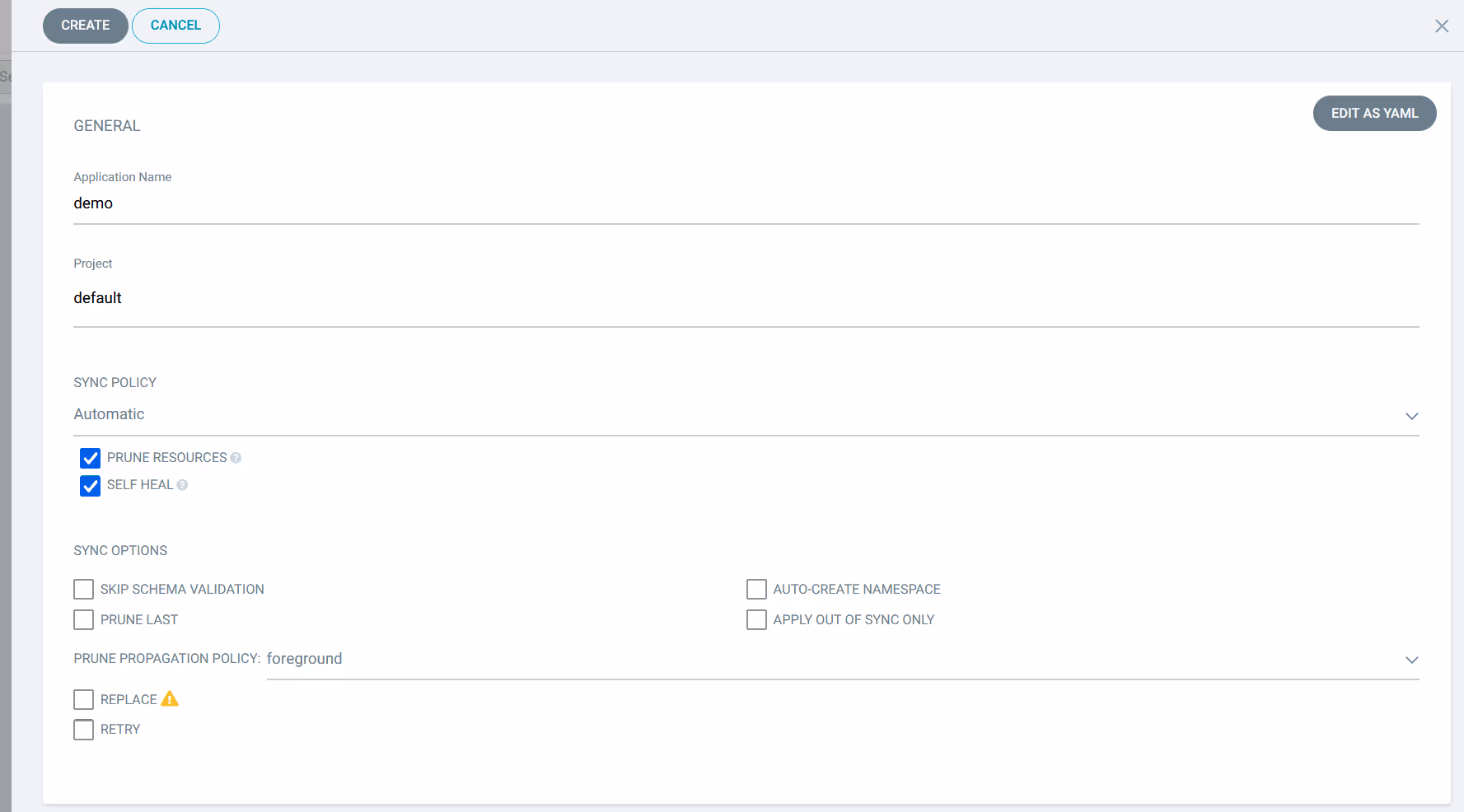The height and width of the screenshot is (812, 1464).
Task: Enable PRUNE LAST option
Action: [x=83, y=620]
